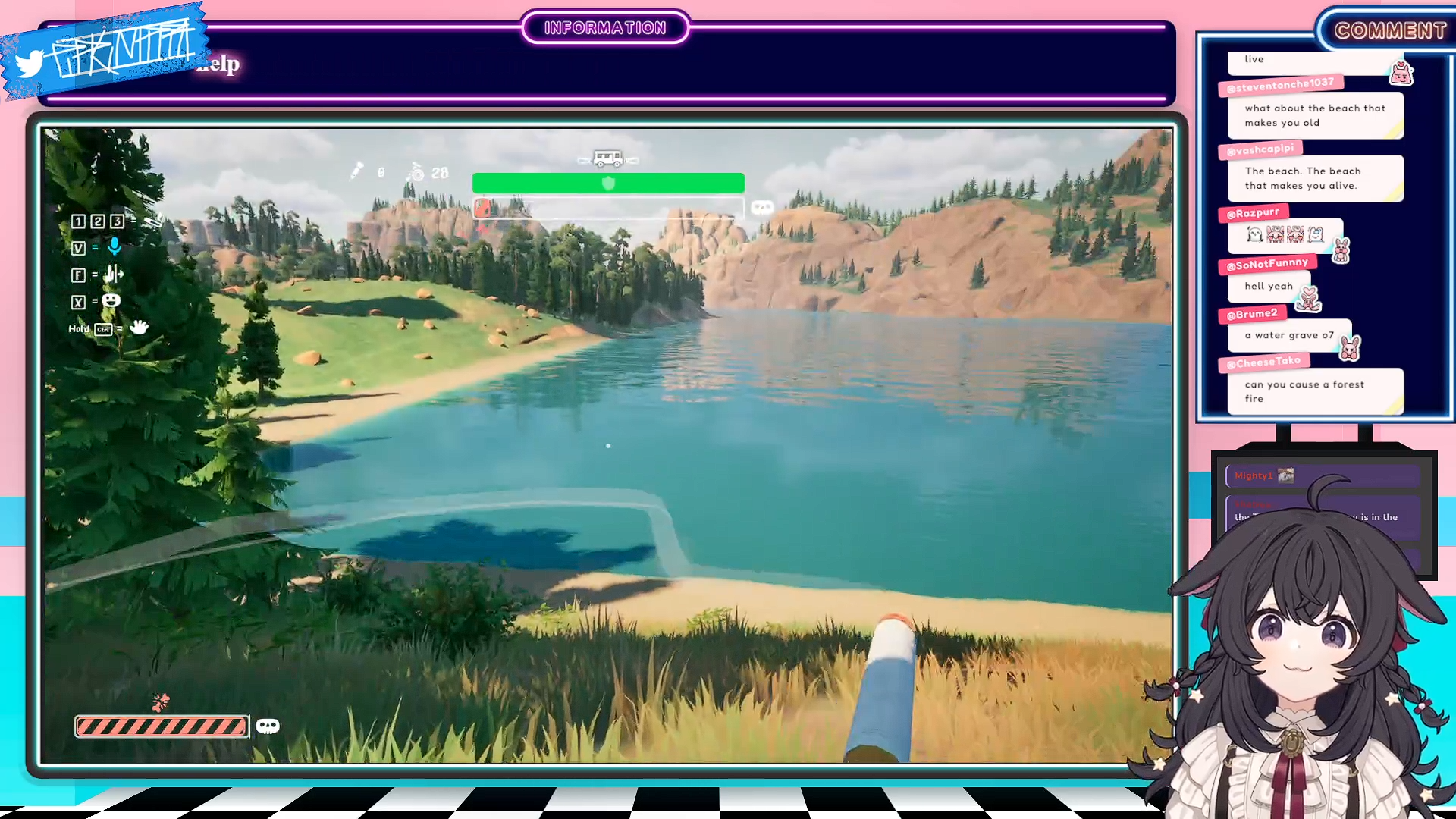Click the skull icon right of top red bar
The width and height of the screenshot is (1456, 819).
click(761, 207)
